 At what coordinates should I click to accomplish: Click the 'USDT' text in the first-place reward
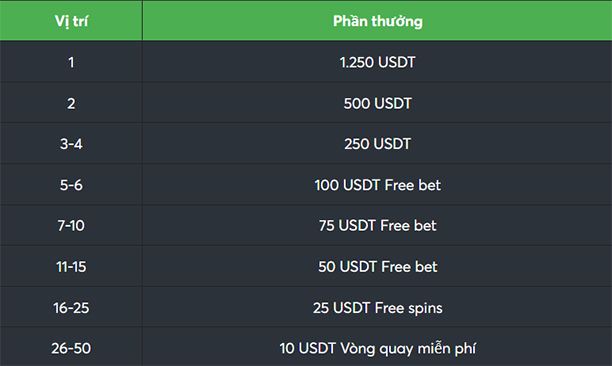coord(397,62)
